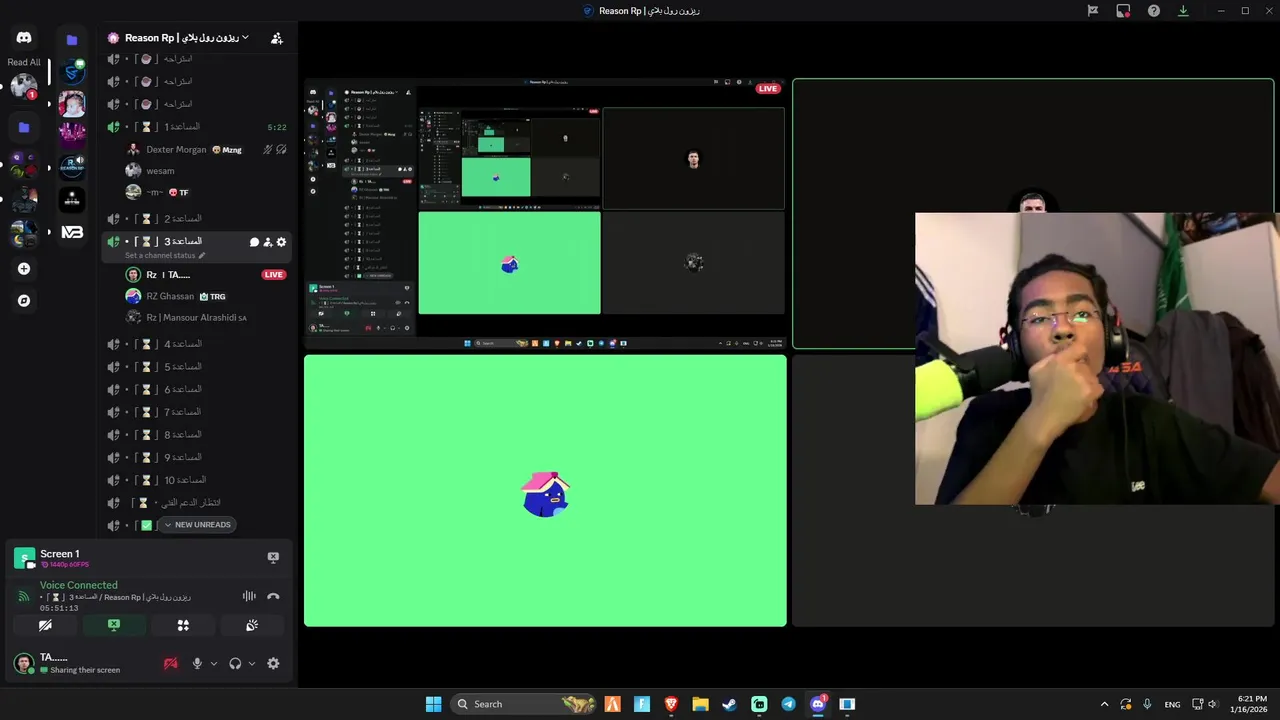
Task: Open headphone output options chevron
Action: coord(251,663)
